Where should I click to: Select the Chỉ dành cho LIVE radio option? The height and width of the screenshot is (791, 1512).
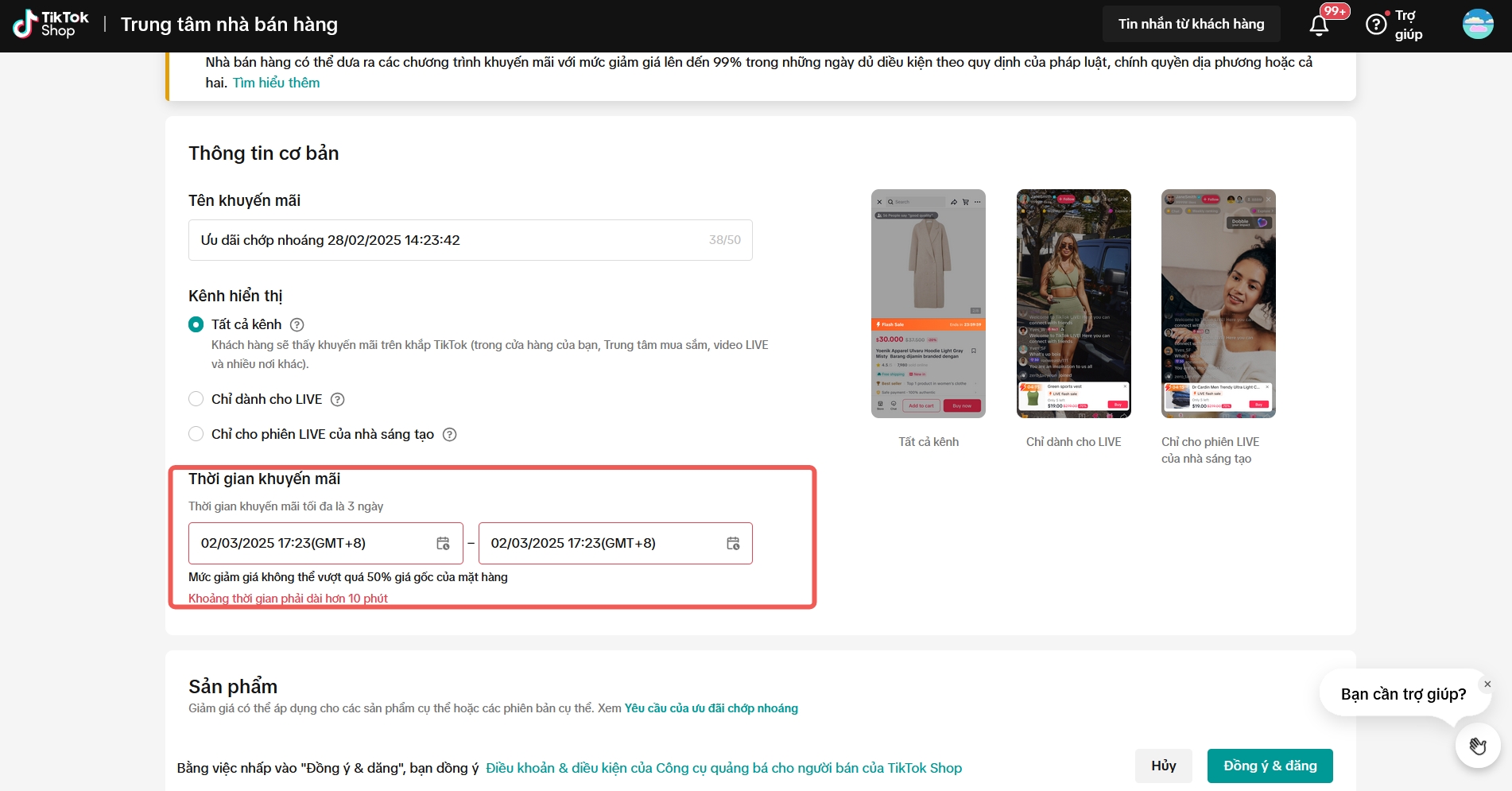click(196, 399)
